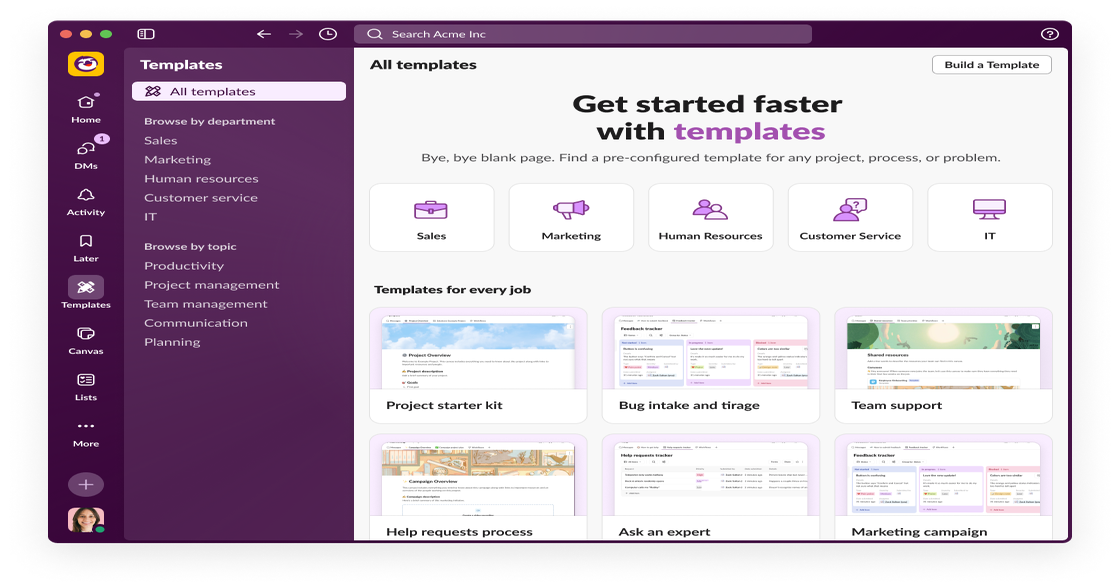1120x588 pixels.
Task: Open Home from the Slack rail
Action: click(x=86, y=103)
